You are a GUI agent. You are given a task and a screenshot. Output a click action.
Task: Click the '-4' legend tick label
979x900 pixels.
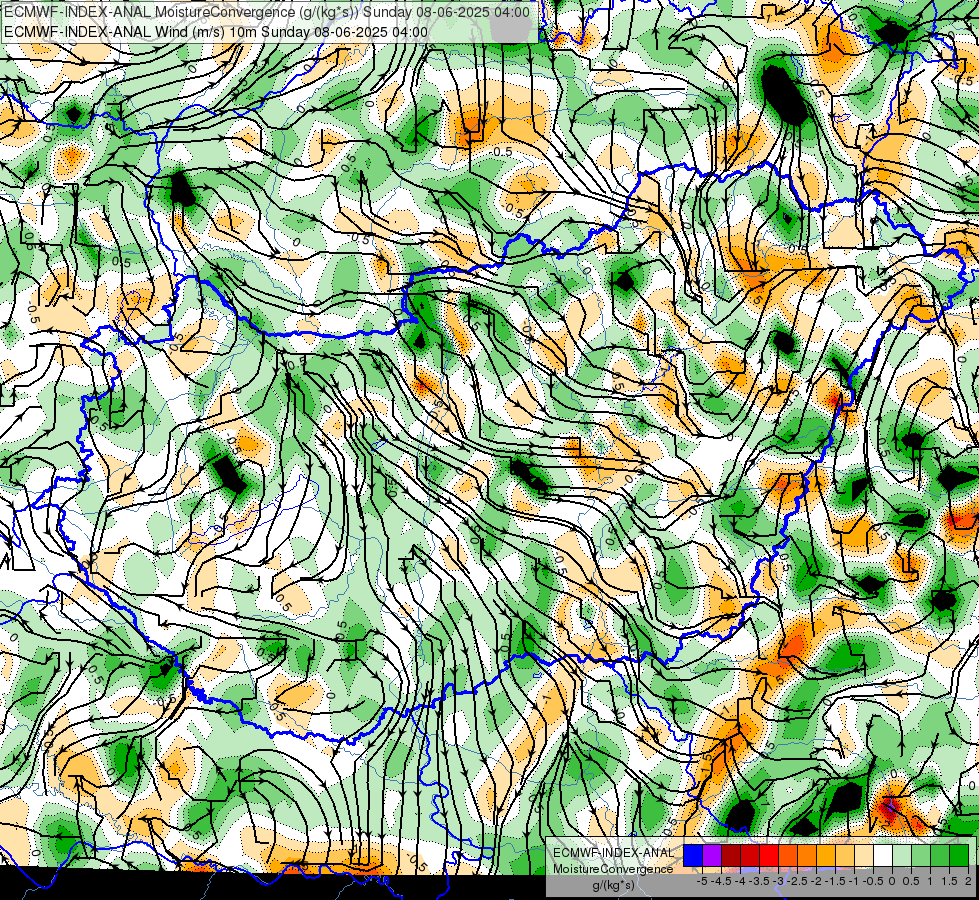coord(740,881)
